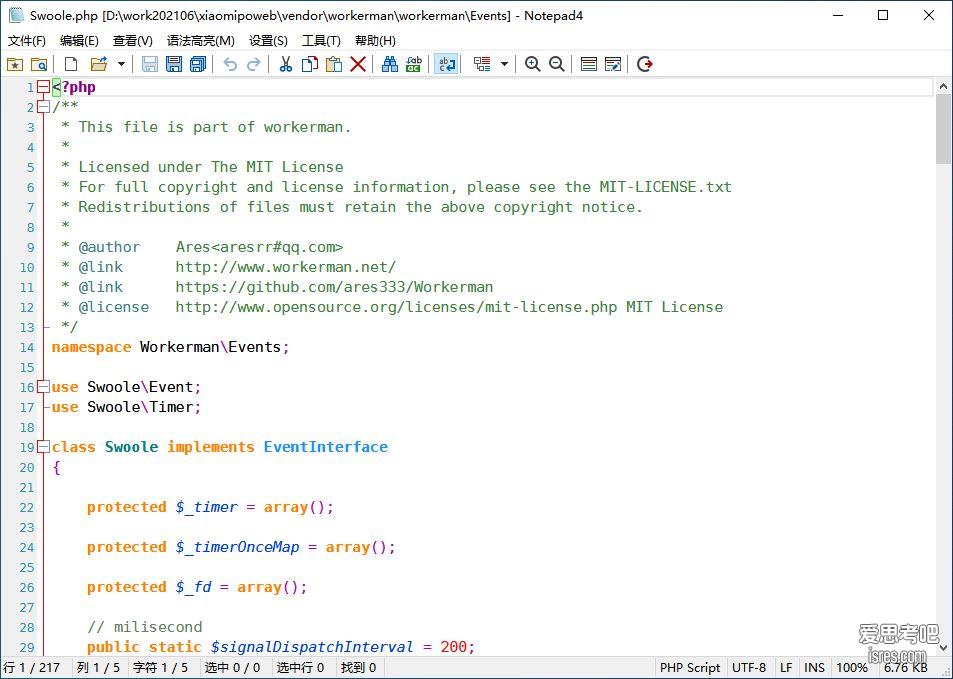Open the 查看(V) menu

pyautogui.click(x=132, y=41)
